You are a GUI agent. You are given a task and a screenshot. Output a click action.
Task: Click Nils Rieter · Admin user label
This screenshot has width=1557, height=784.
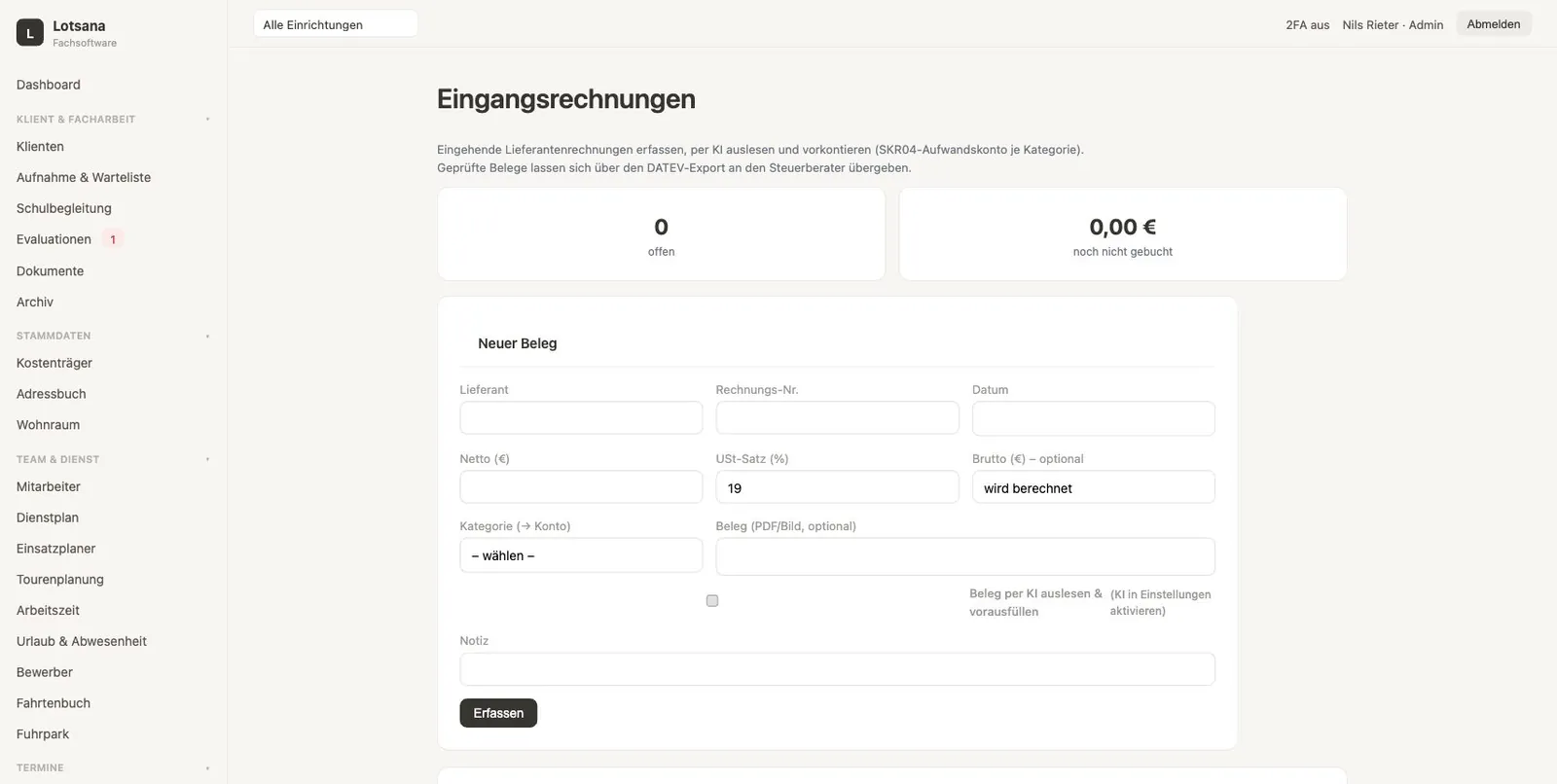1393,25
